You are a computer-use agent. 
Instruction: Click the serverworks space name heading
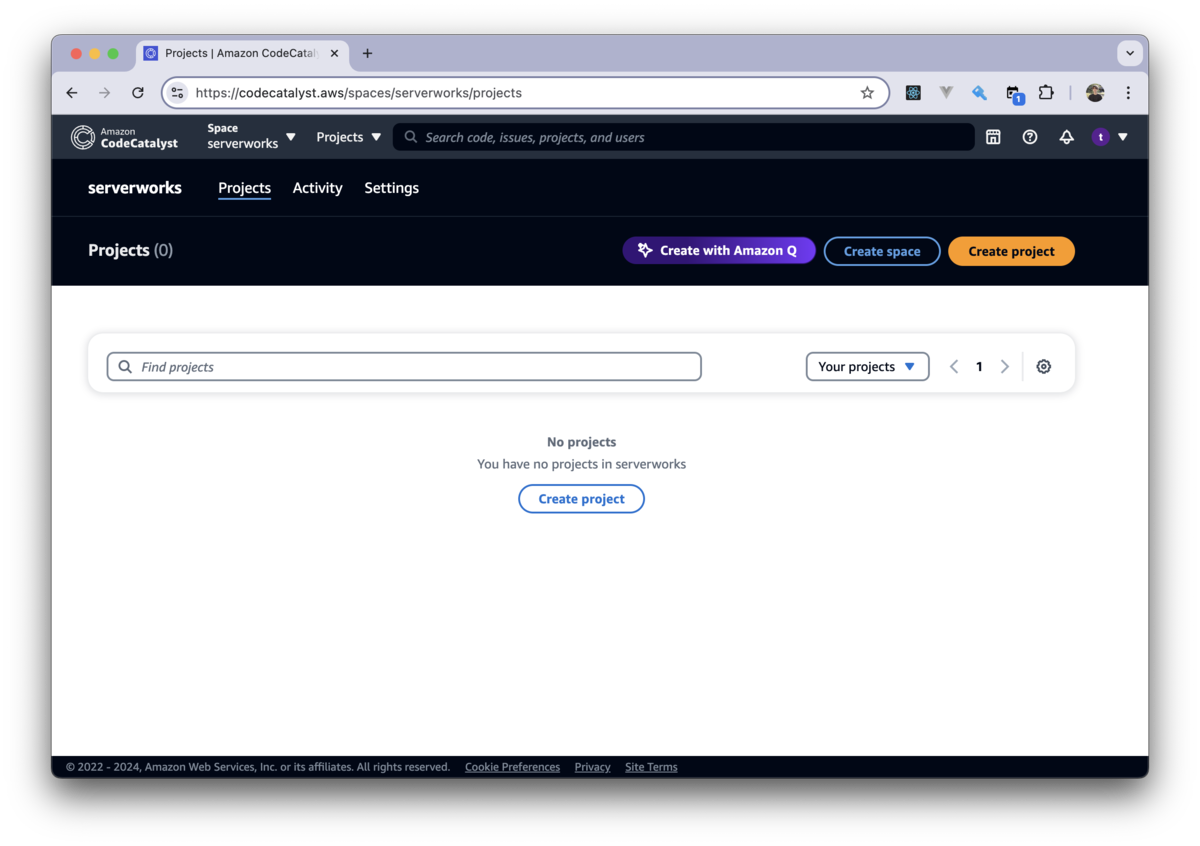click(135, 188)
